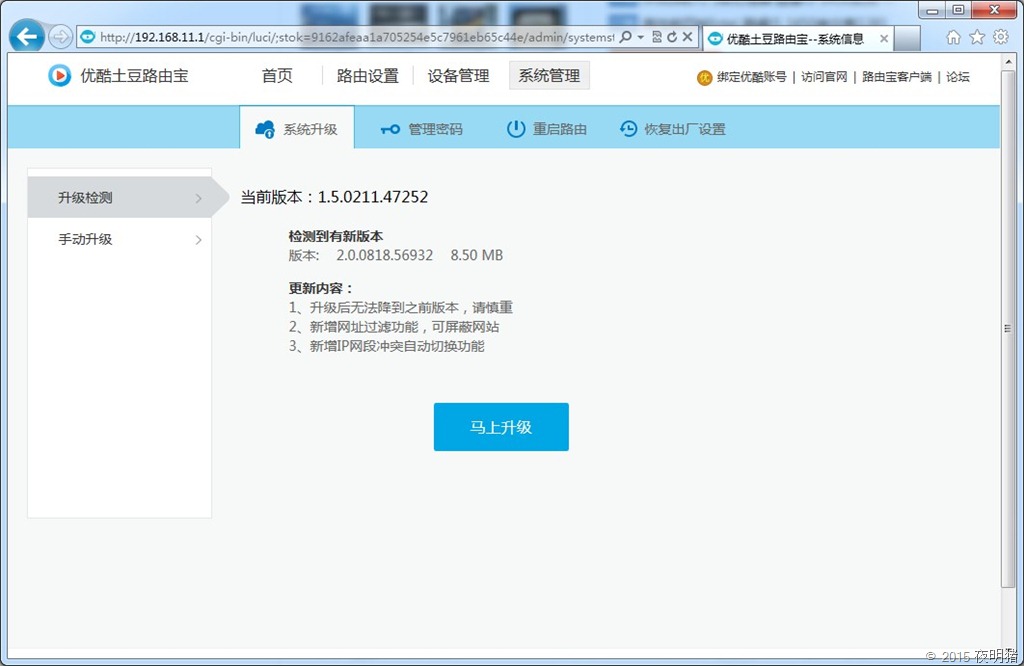Open the 系统升级 cloud icon tab

(x=265, y=129)
